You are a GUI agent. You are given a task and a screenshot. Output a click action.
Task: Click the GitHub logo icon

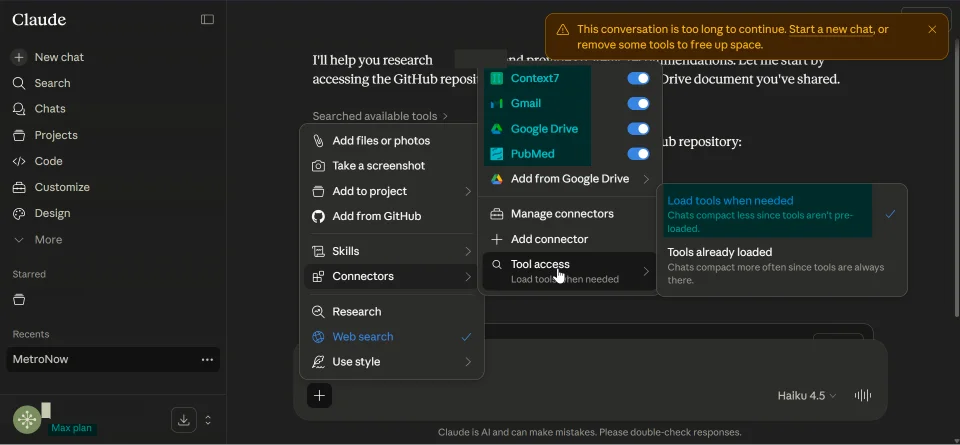[x=318, y=216]
